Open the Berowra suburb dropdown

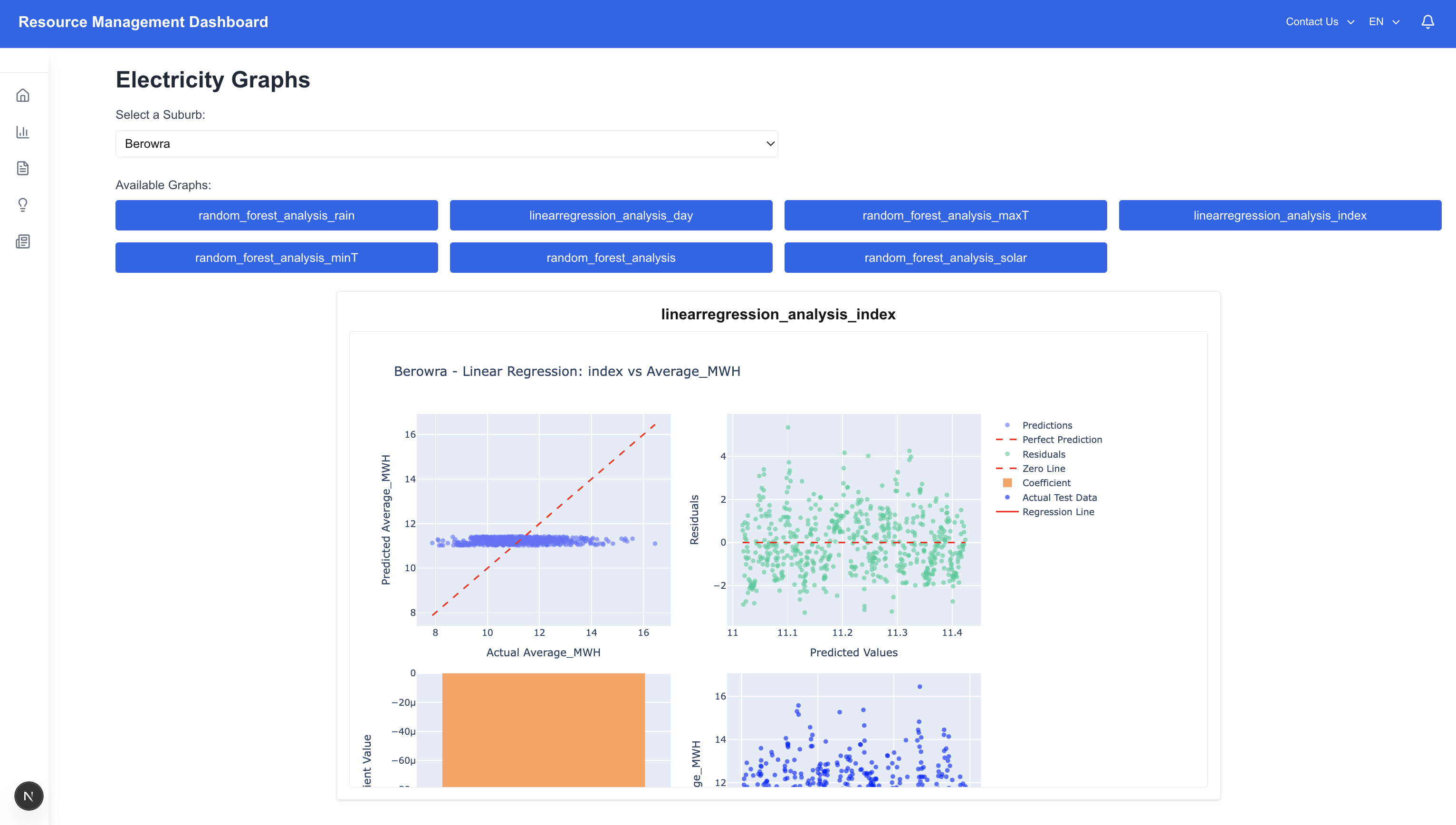click(x=446, y=144)
